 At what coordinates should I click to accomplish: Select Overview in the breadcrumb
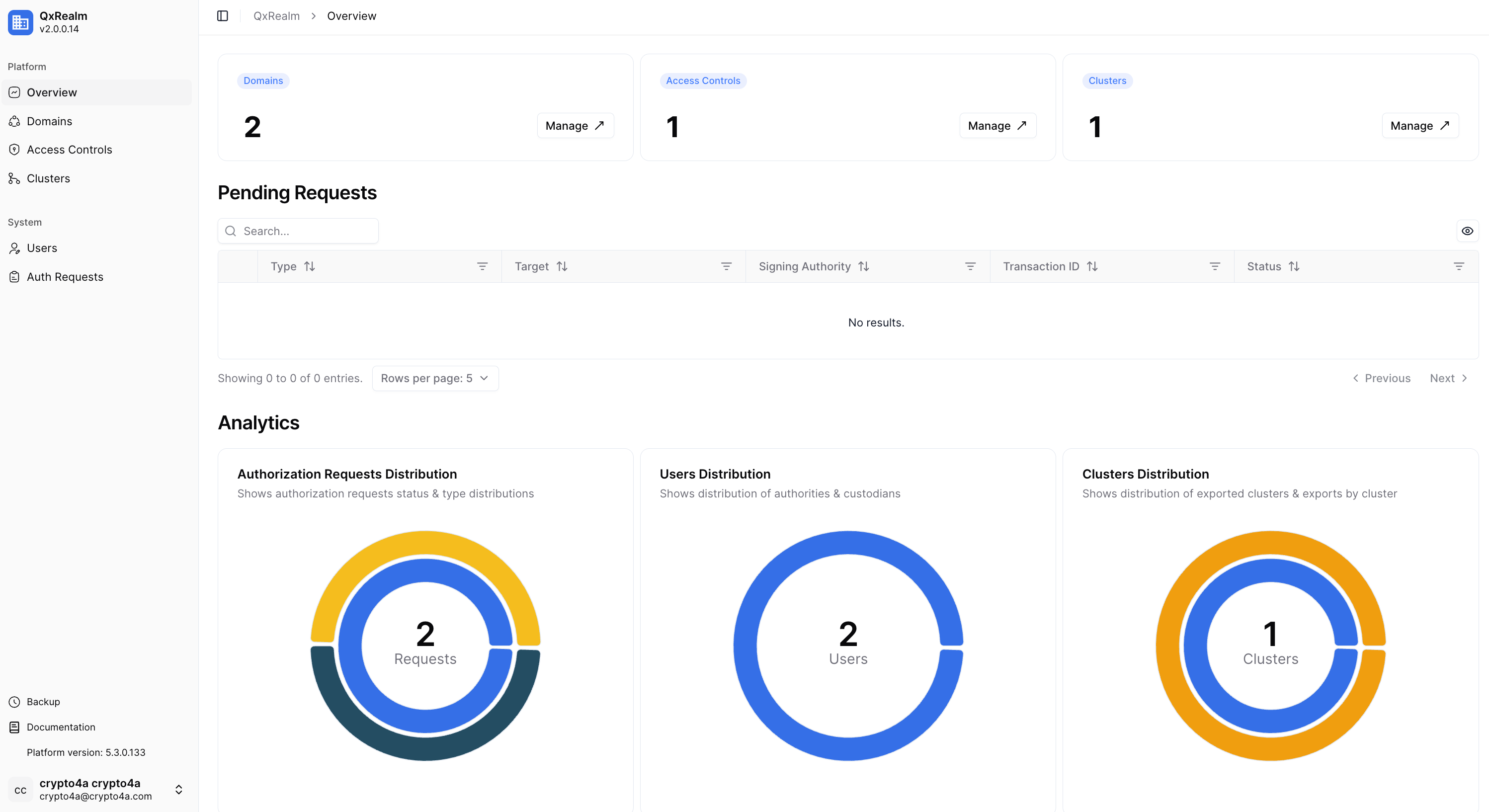(x=351, y=15)
